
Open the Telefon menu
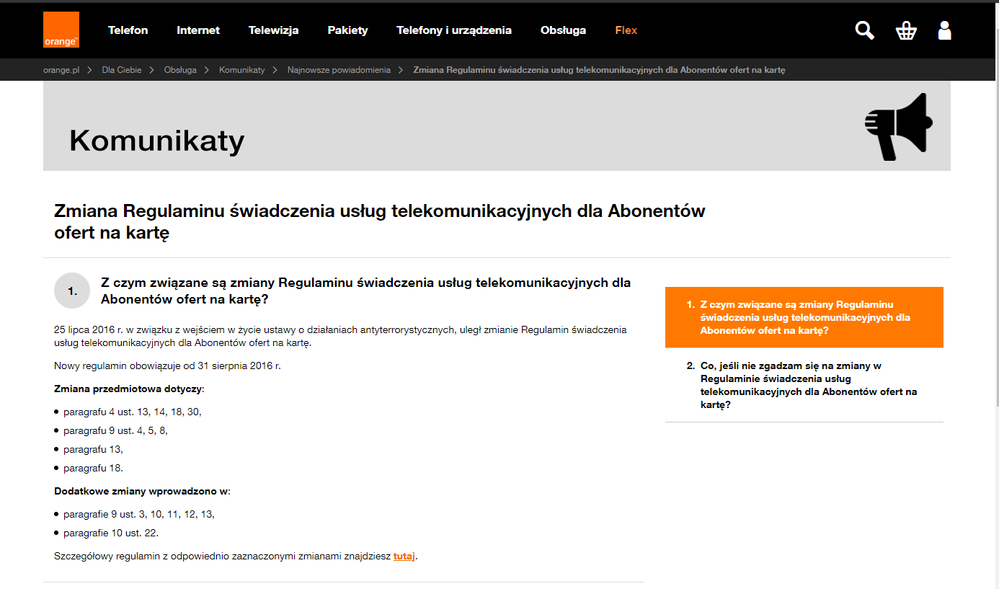click(x=128, y=31)
